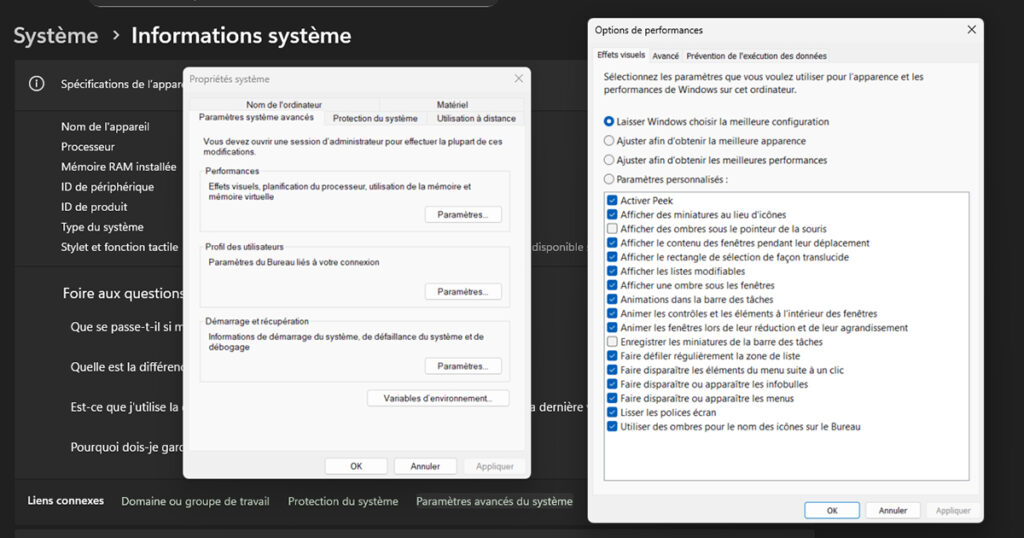The image size is (1024, 538).
Task: Enable Afficher des ombres sous le pointeur
Action: [x=612, y=229]
